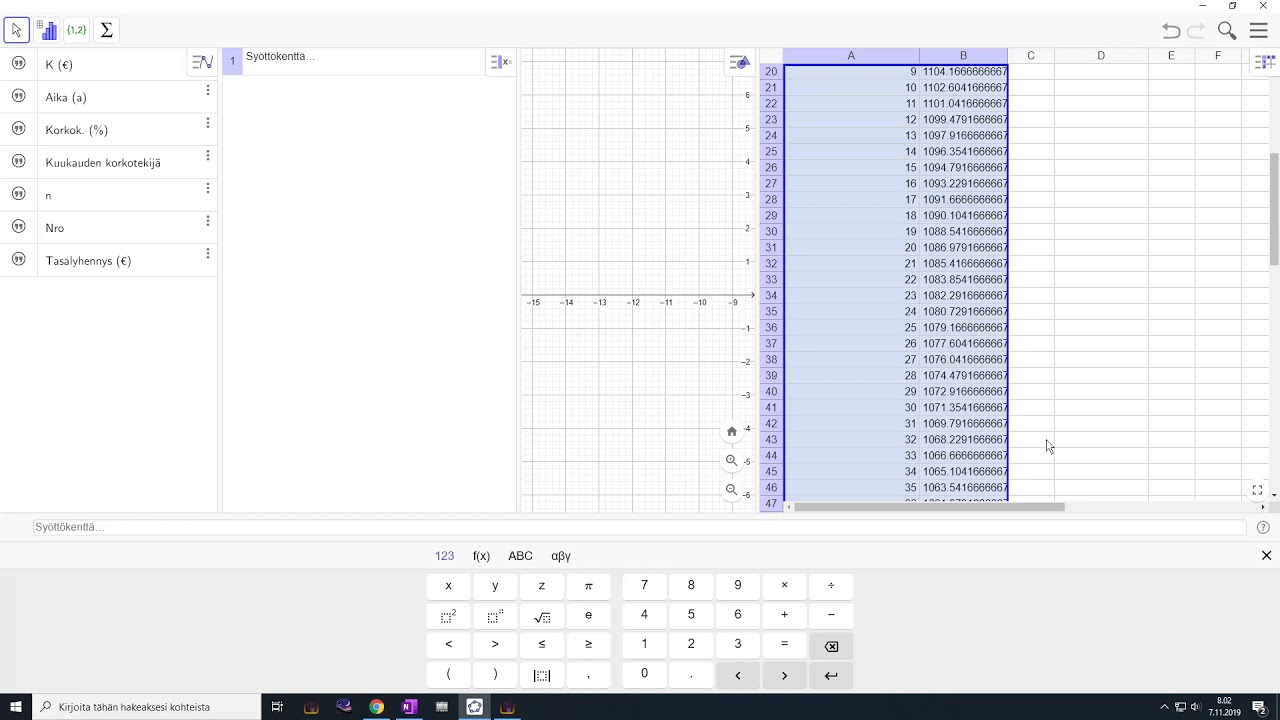The height and width of the screenshot is (720, 1280).
Task: Toggle visibility marker of Aika (a)
Action: [18, 97]
